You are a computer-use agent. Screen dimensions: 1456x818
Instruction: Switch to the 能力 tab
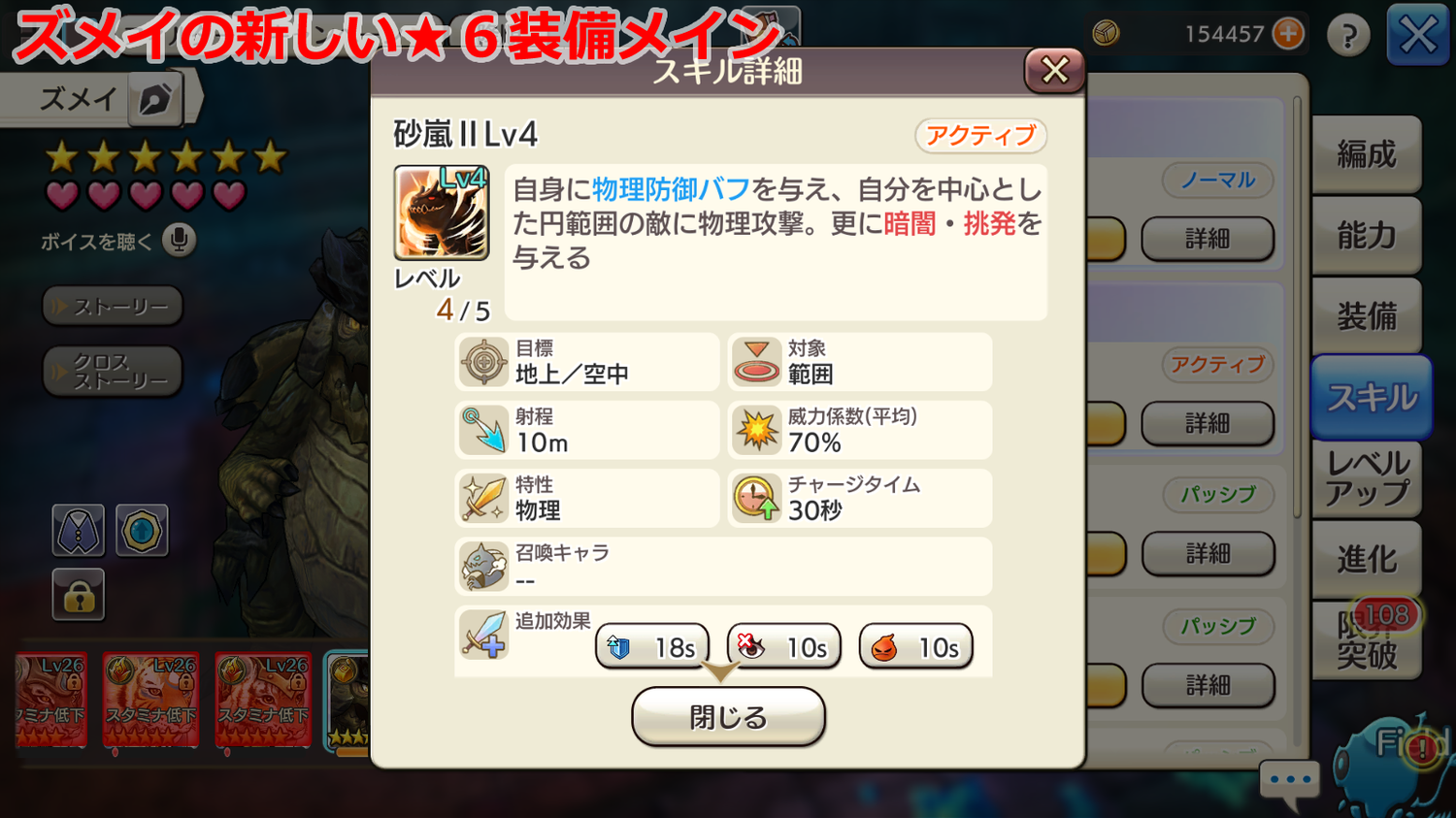click(x=1367, y=235)
